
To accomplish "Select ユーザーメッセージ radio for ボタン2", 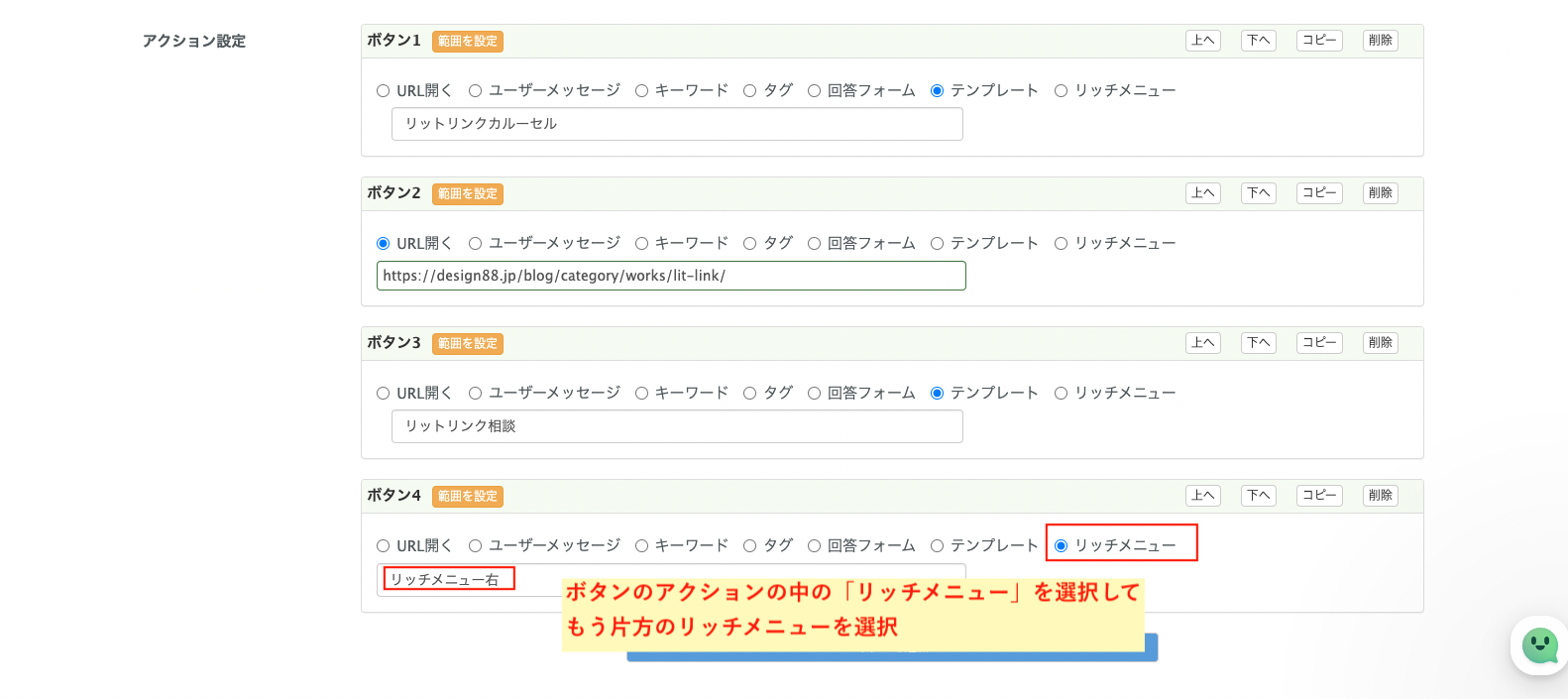I will pos(476,244).
